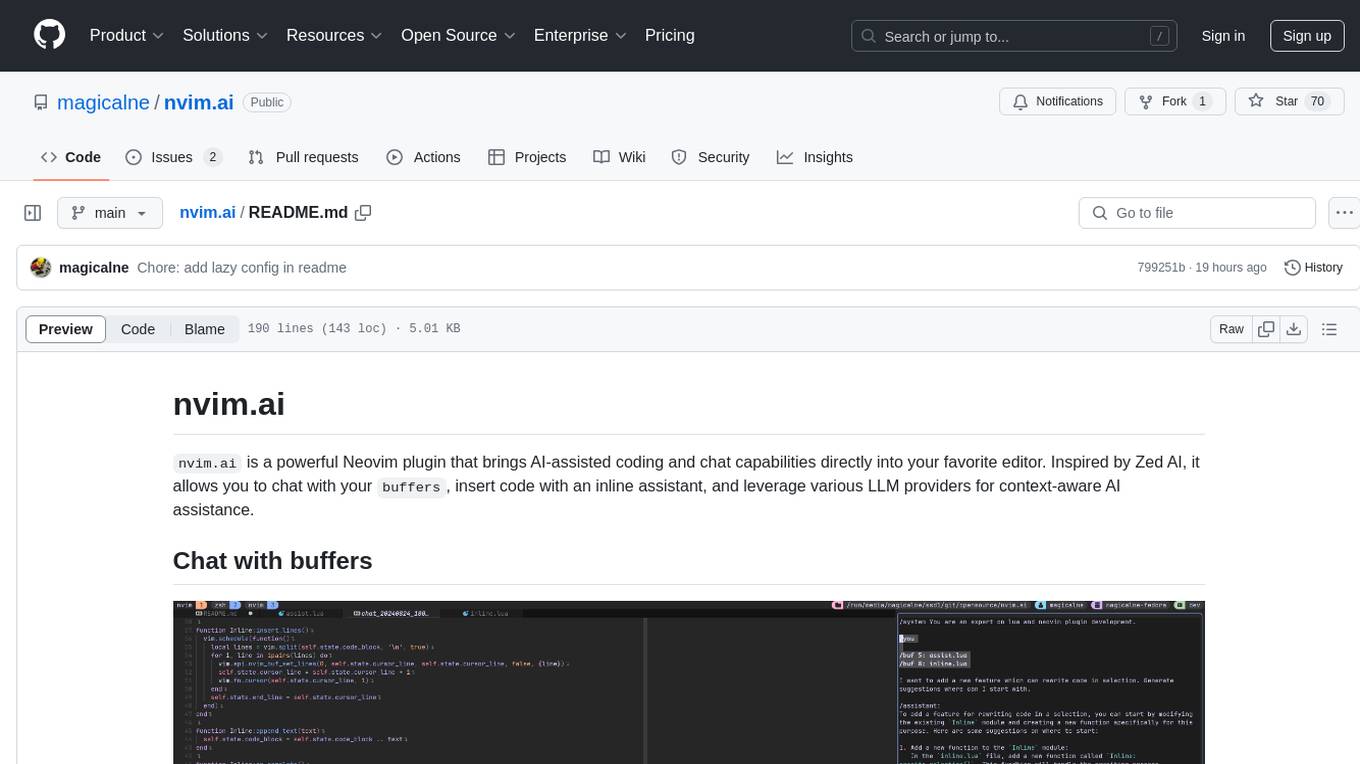This screenshot has height=764, width=1360.
Task: Expand the Solutions dropdown
Action: [225, 35]
